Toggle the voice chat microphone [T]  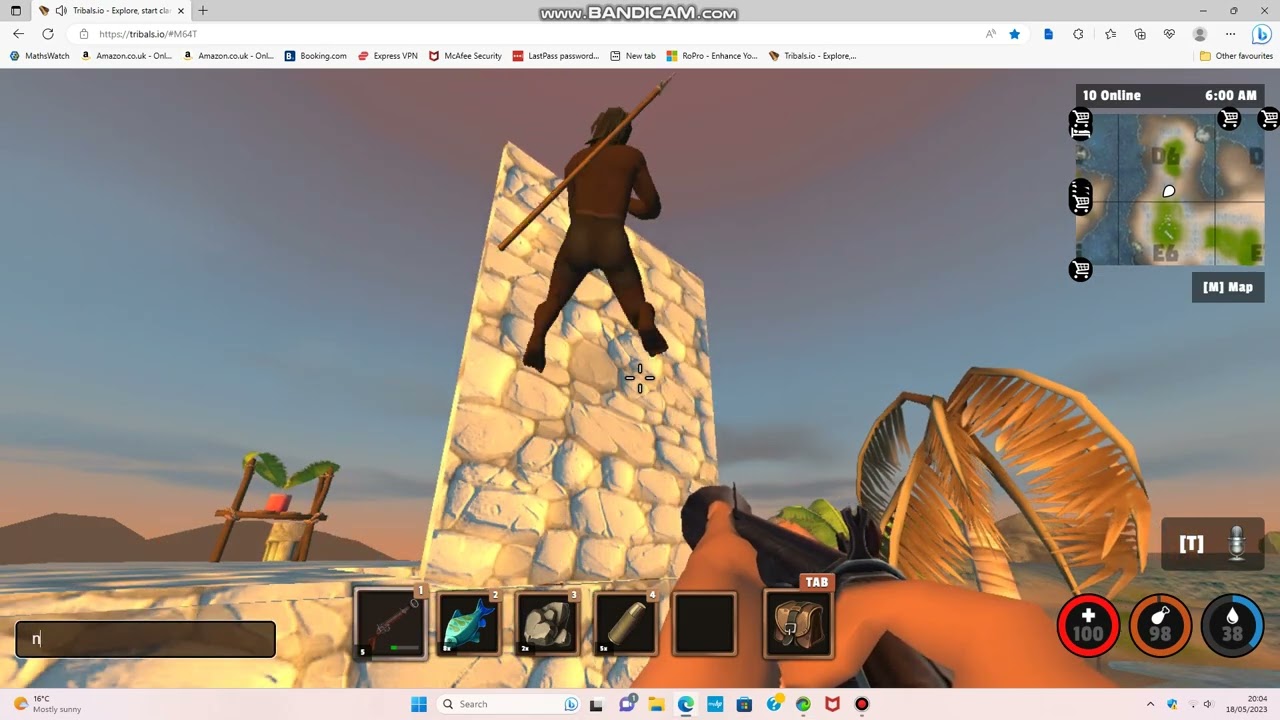1213,544
